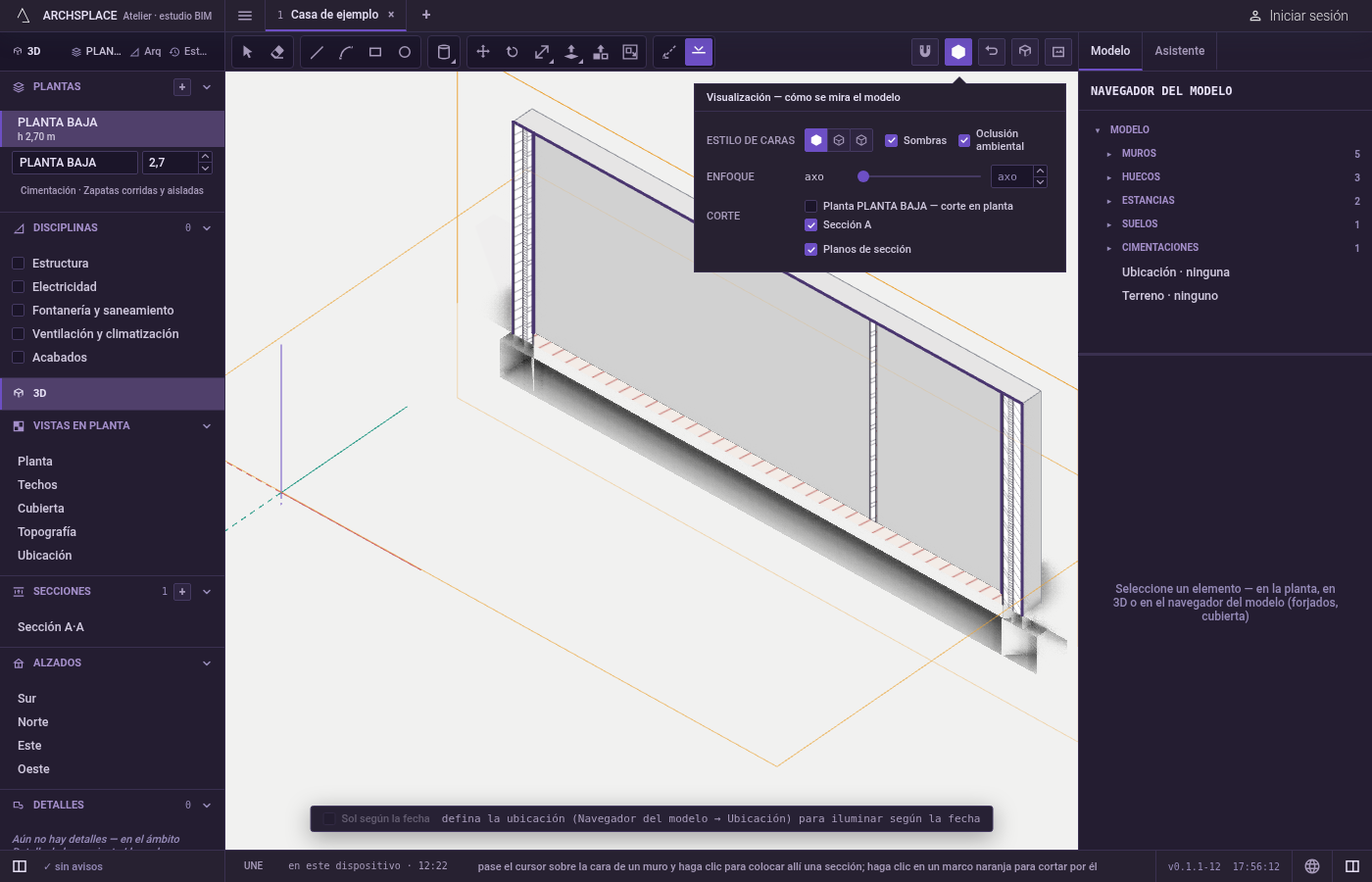Select the rectangle drawing tool

375,52
